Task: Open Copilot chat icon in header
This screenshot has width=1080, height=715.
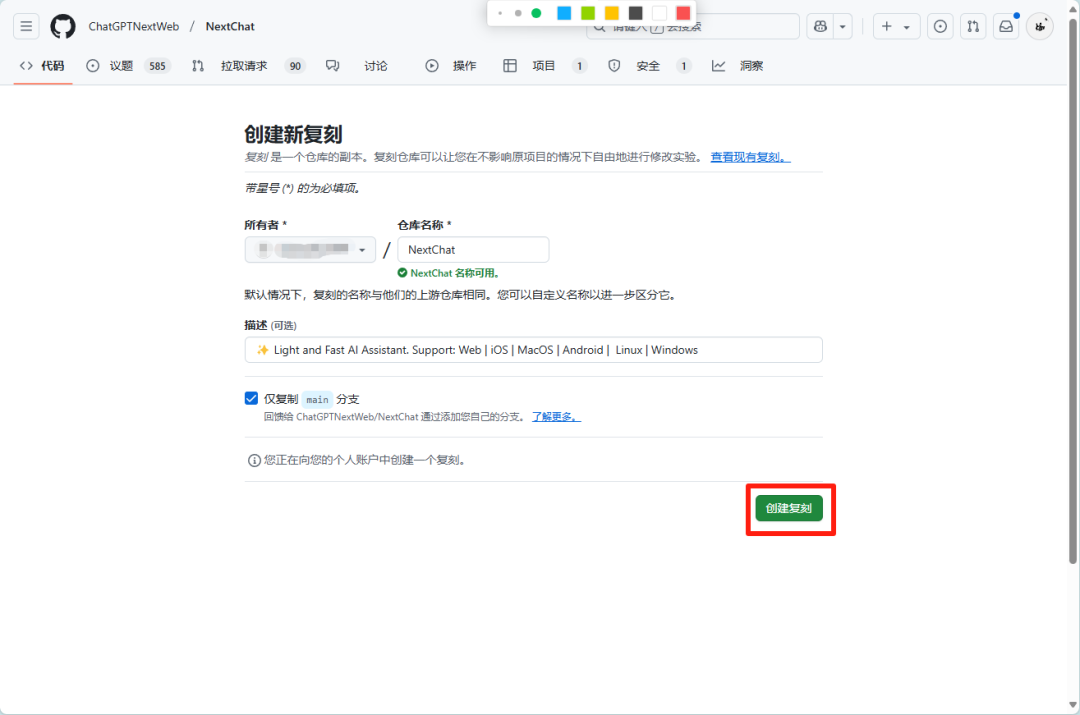Action: click(x=820, y=26)
